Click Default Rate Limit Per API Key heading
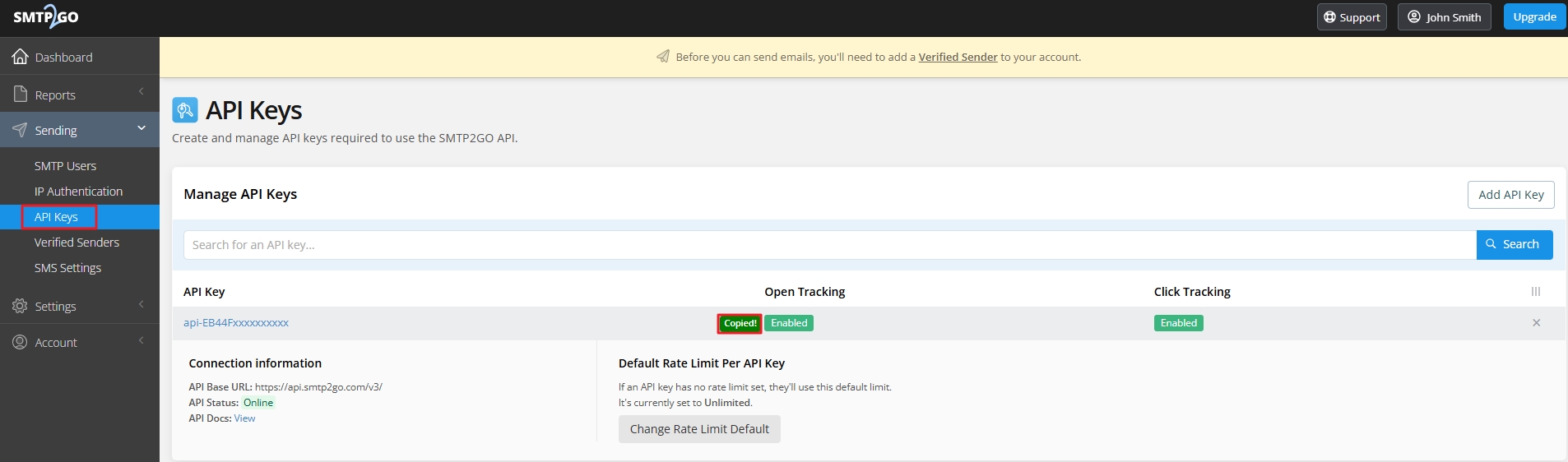Viewport: 1568px width, 462px height. [702, 363]
